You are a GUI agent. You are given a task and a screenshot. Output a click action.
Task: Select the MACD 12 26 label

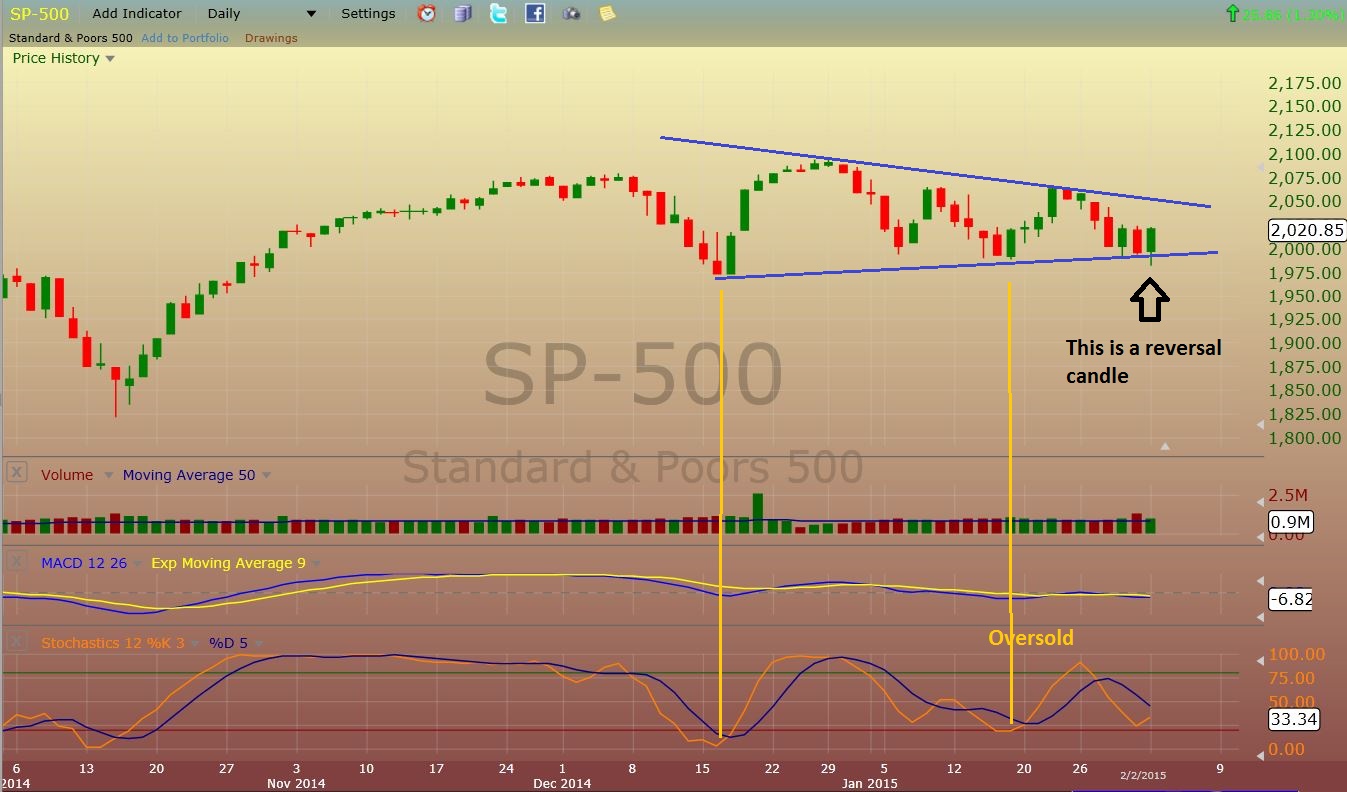[84, 563]
